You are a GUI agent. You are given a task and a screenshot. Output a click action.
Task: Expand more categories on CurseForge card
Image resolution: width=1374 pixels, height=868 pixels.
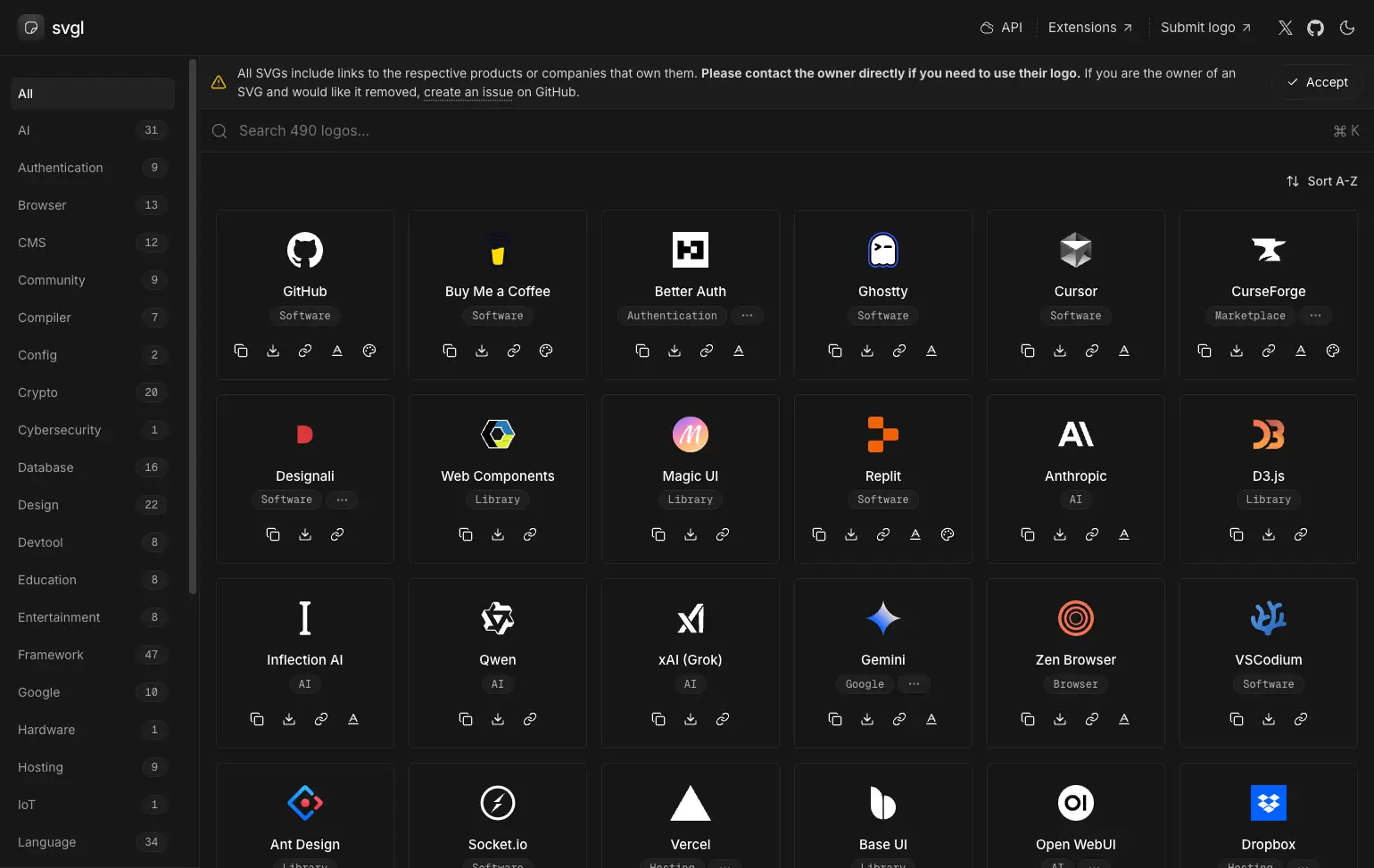click(x=1316, y=316)
